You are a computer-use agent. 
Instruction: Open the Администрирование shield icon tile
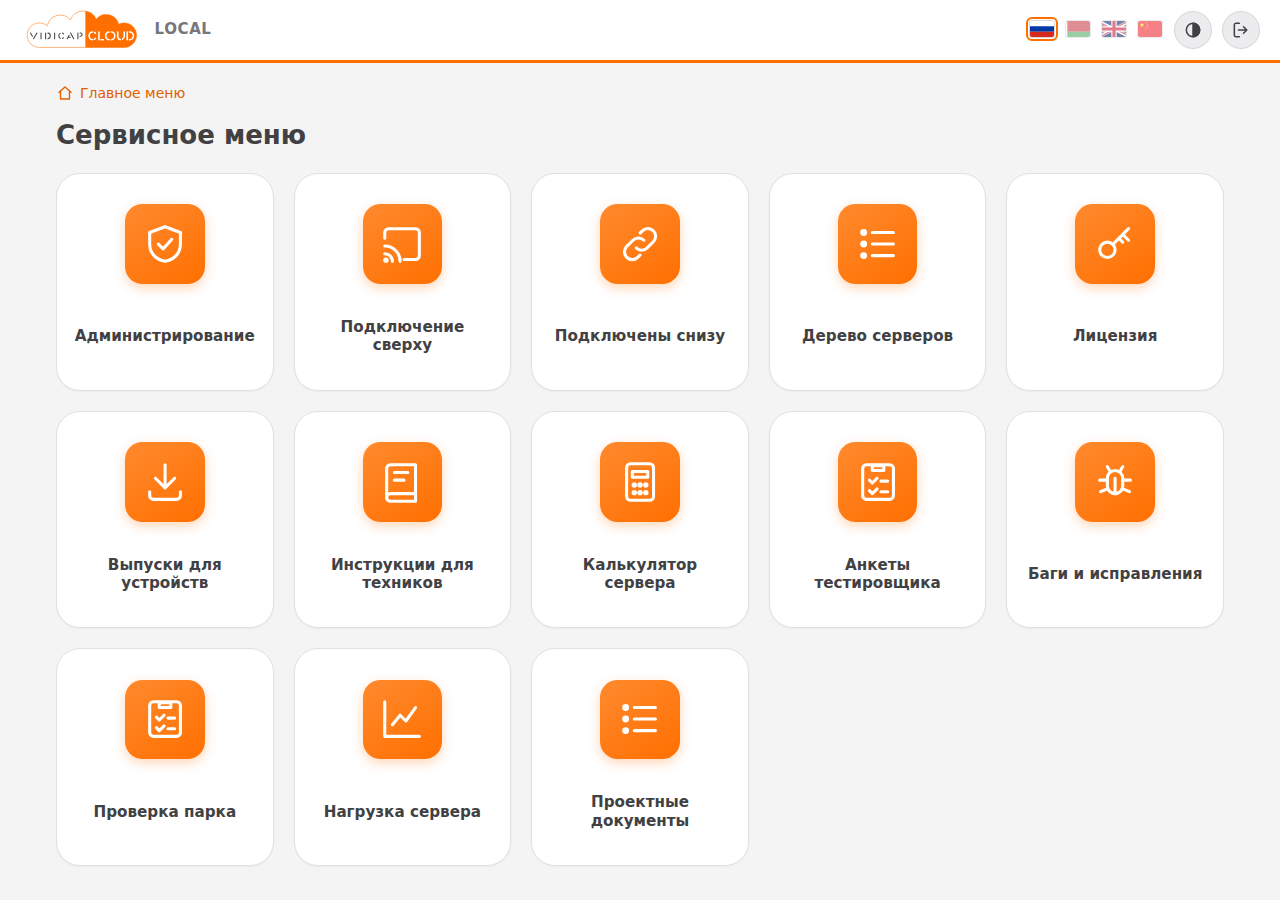(165, 244)
